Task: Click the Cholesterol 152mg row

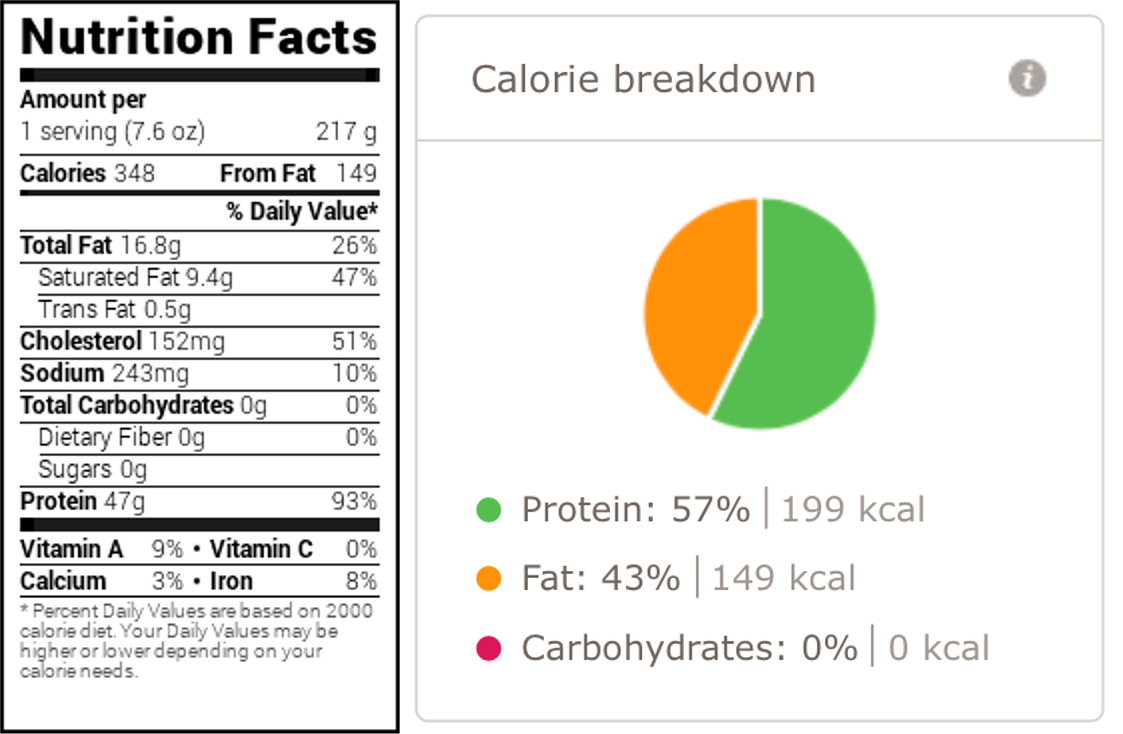Action: click(x=199, y=342)
